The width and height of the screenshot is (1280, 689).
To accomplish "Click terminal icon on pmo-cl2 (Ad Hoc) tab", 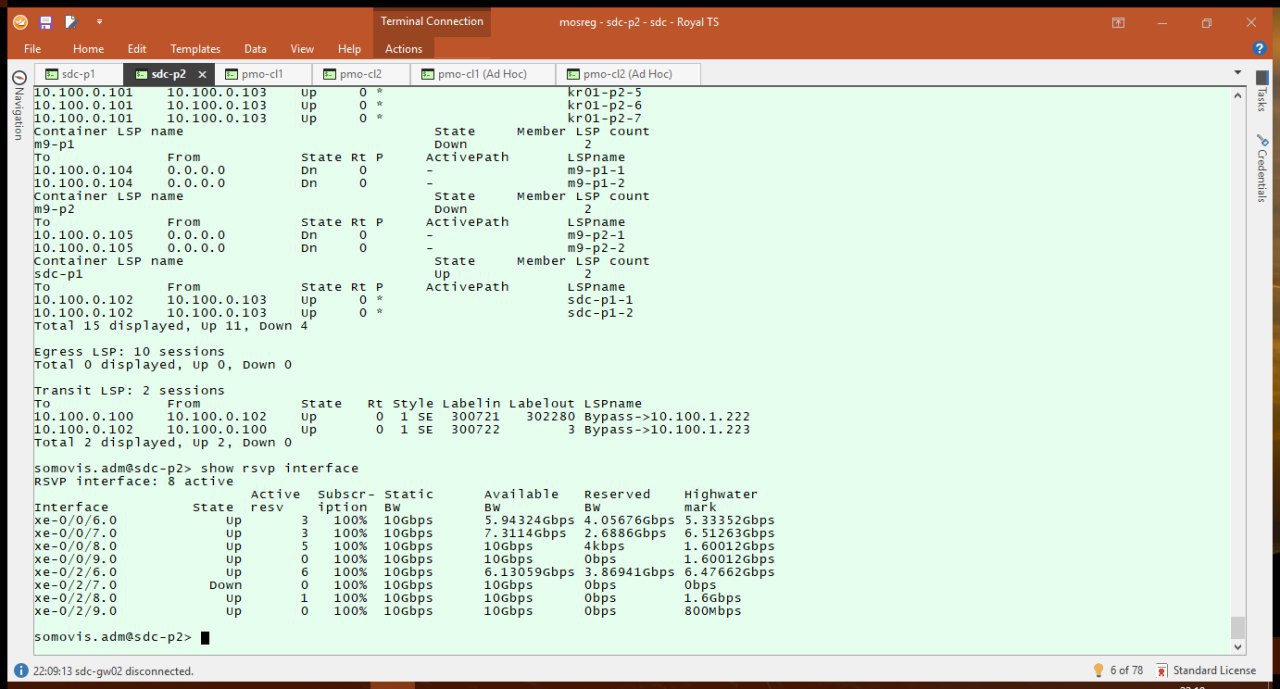I will (573, 74).
